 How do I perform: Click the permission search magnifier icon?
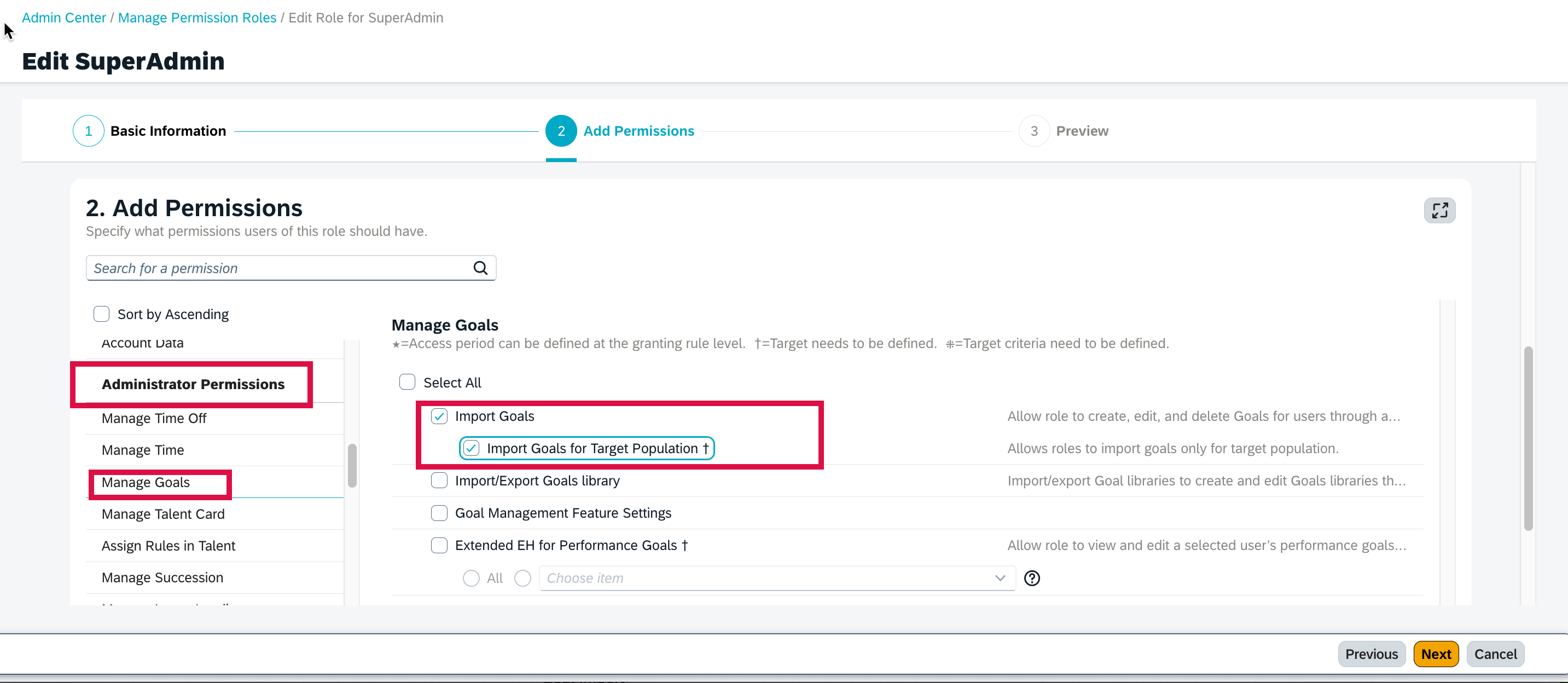480,268
